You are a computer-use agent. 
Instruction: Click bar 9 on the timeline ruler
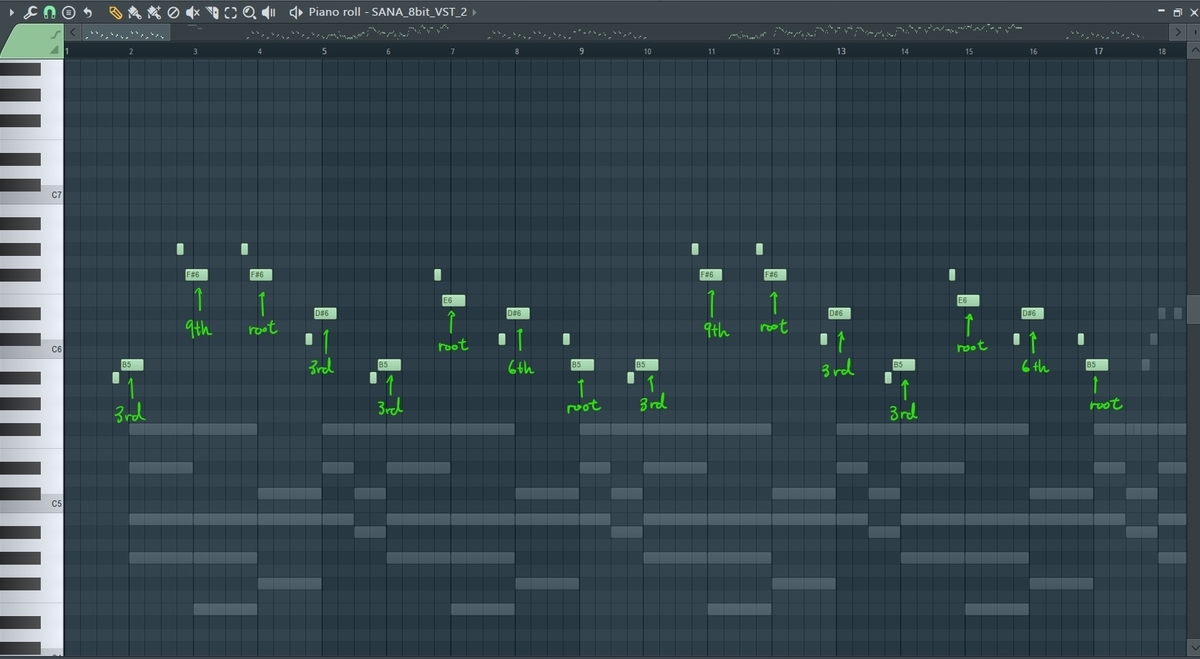coord(581,51)
